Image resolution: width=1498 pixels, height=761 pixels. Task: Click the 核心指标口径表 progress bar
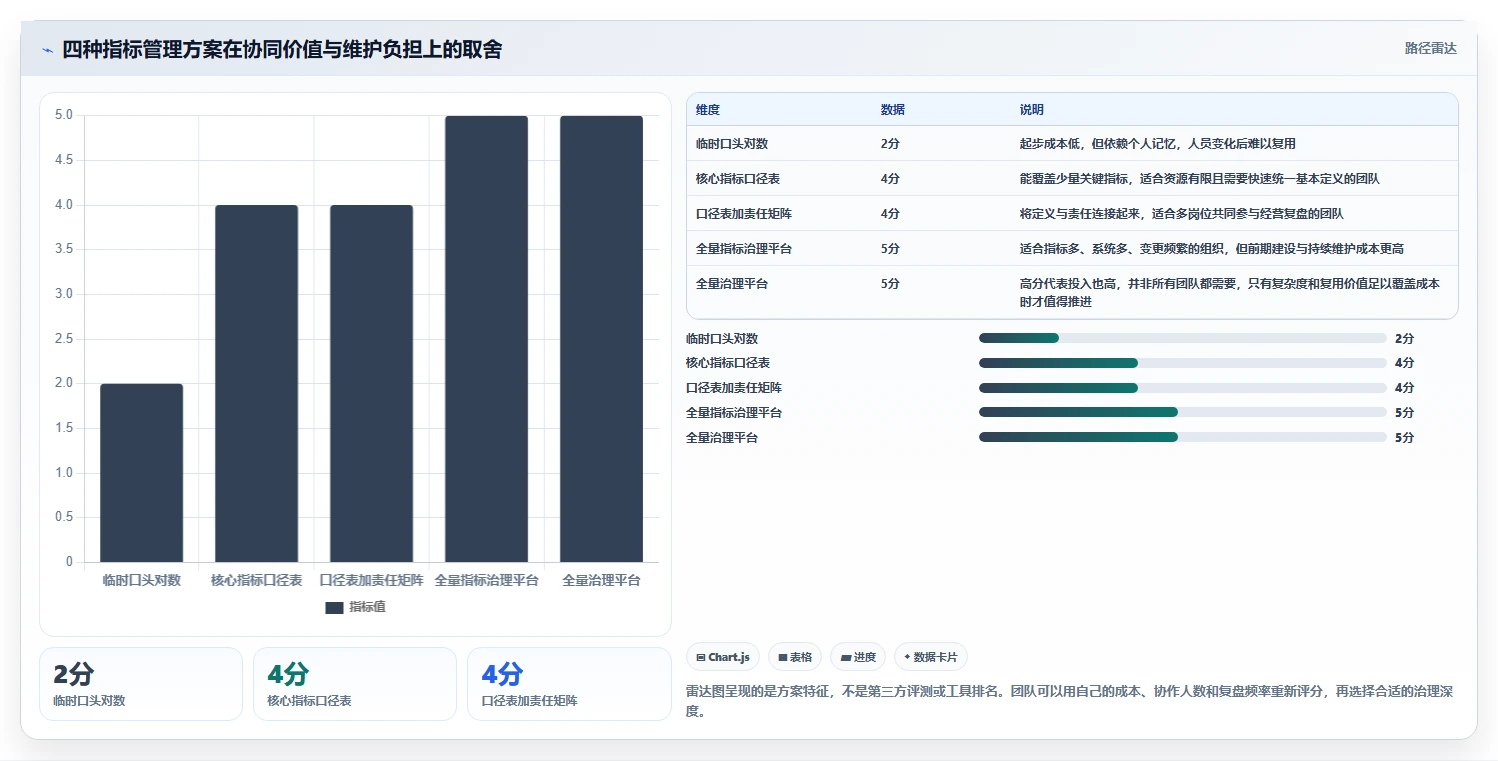tap(1183, 363)
